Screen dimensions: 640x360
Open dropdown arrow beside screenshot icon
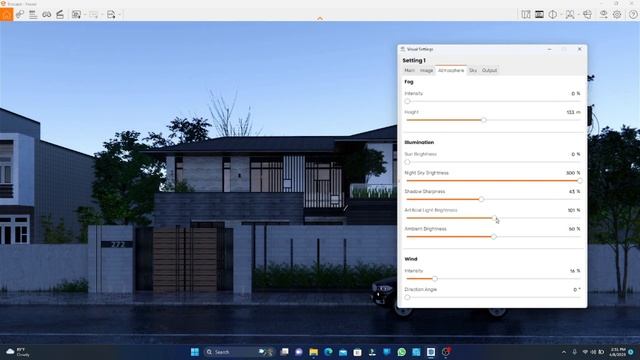click(x=84, y=15)
